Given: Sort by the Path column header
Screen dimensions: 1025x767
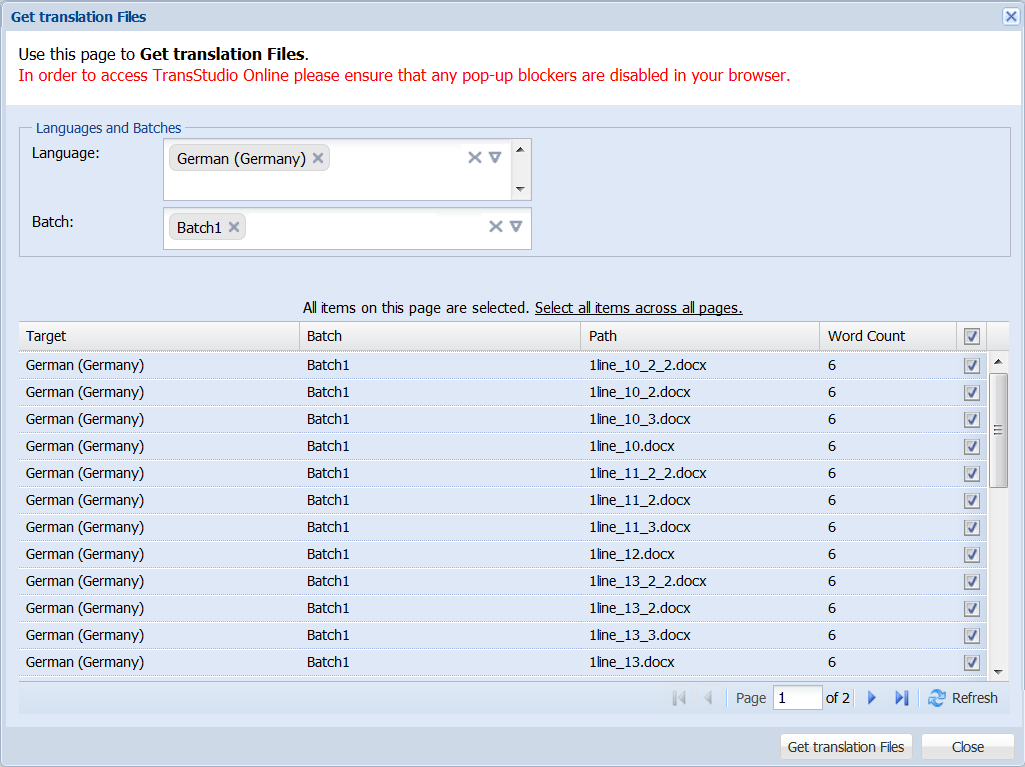Looking at the screenshot, I should coord(700,336).
